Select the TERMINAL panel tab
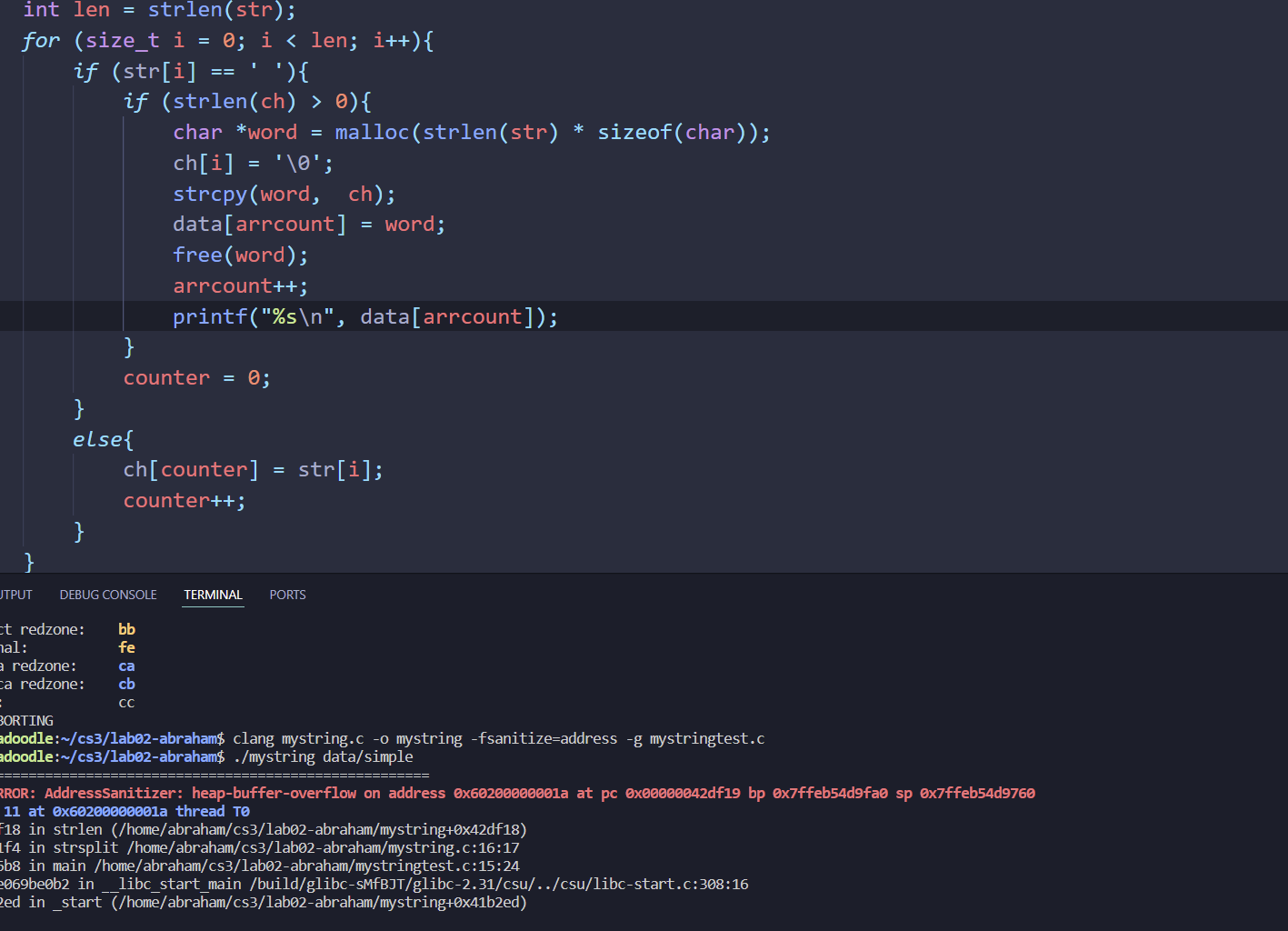This screenshot has width=1288, height=931. click(x=213, y=595)
